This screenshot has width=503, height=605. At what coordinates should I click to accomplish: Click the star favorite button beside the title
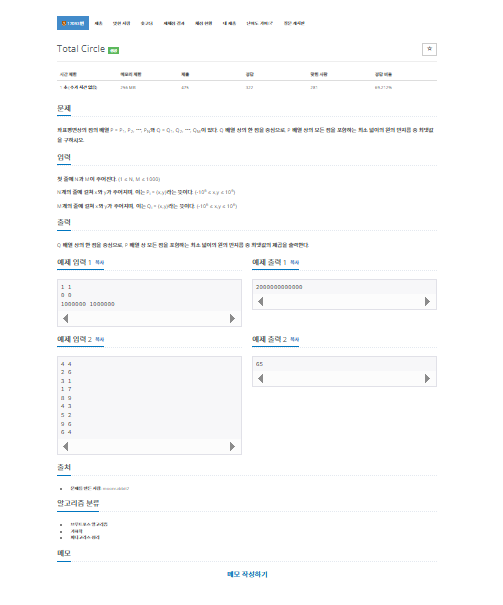429,49
